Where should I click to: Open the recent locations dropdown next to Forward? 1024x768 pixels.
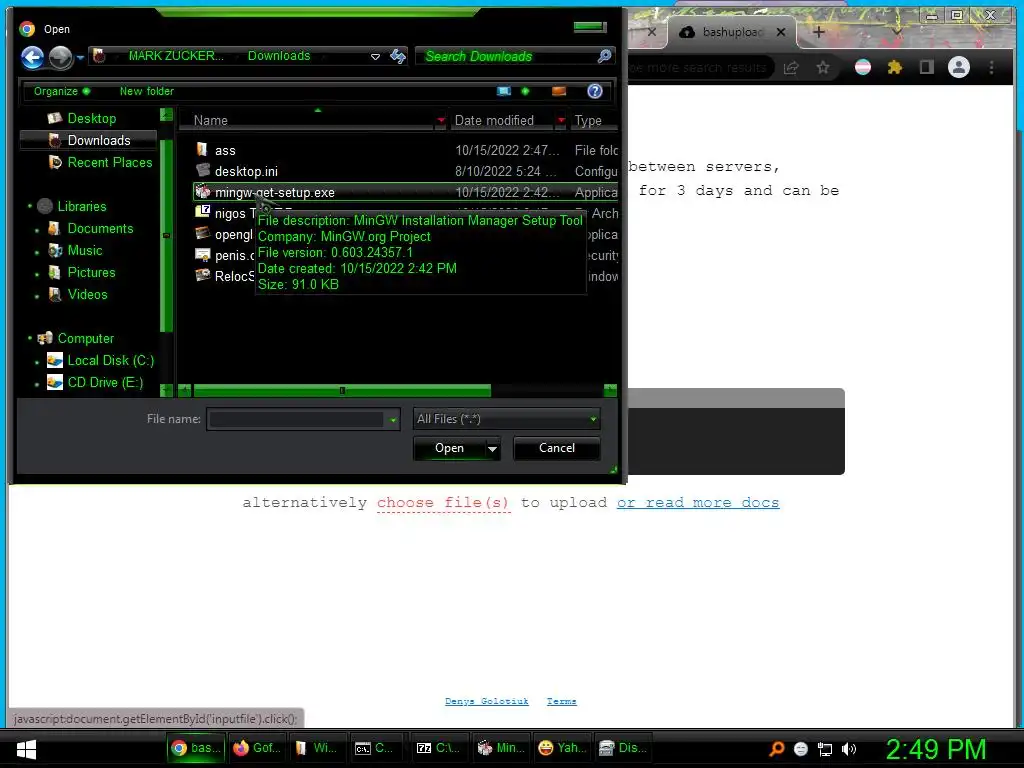(80, 57)
